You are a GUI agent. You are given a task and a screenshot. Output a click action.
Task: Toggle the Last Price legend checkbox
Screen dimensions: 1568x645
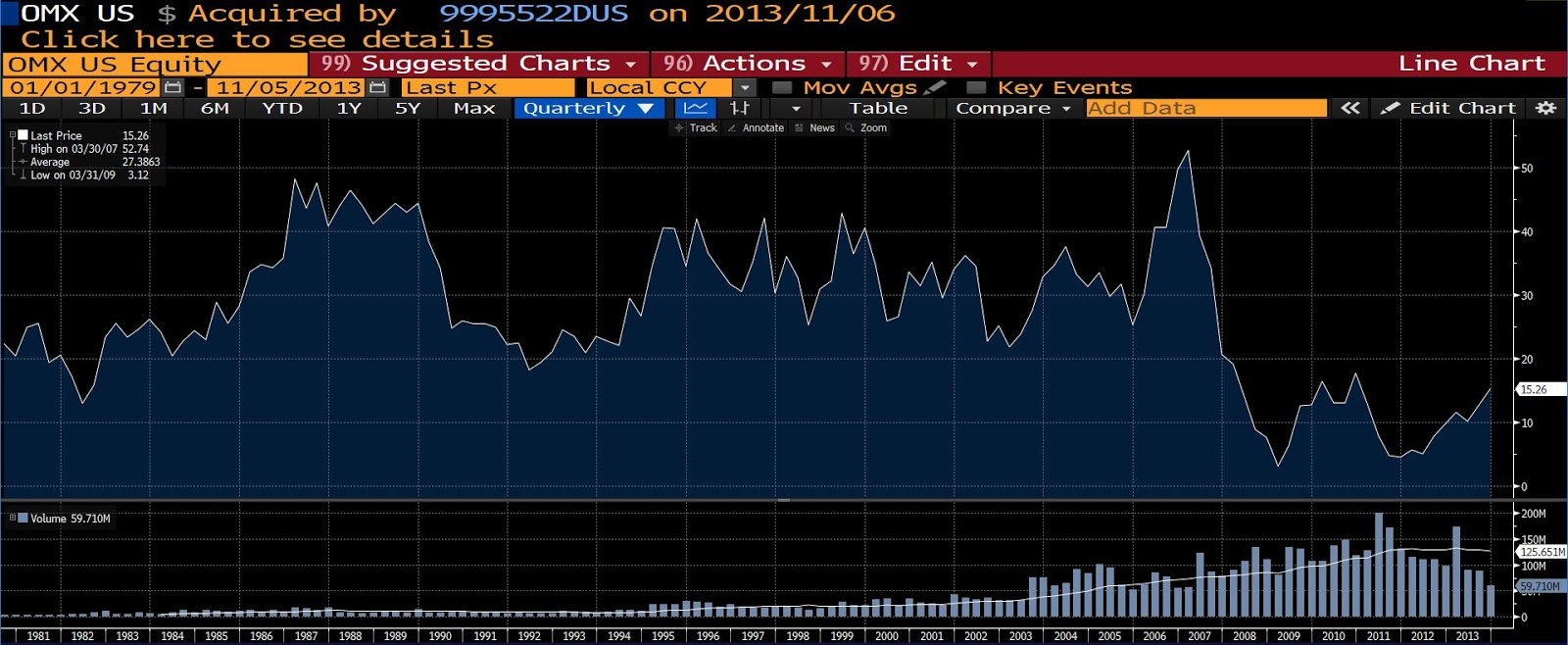(23, 135)
